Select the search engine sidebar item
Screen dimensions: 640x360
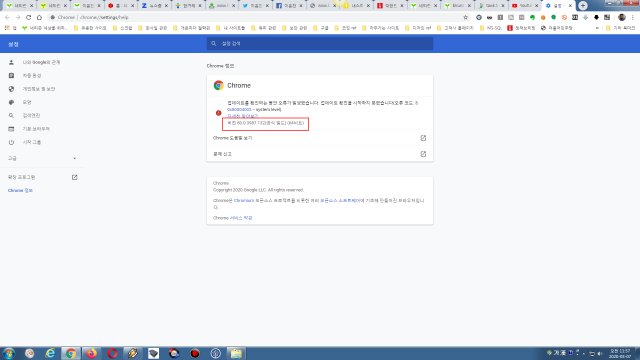click(31, 116)
